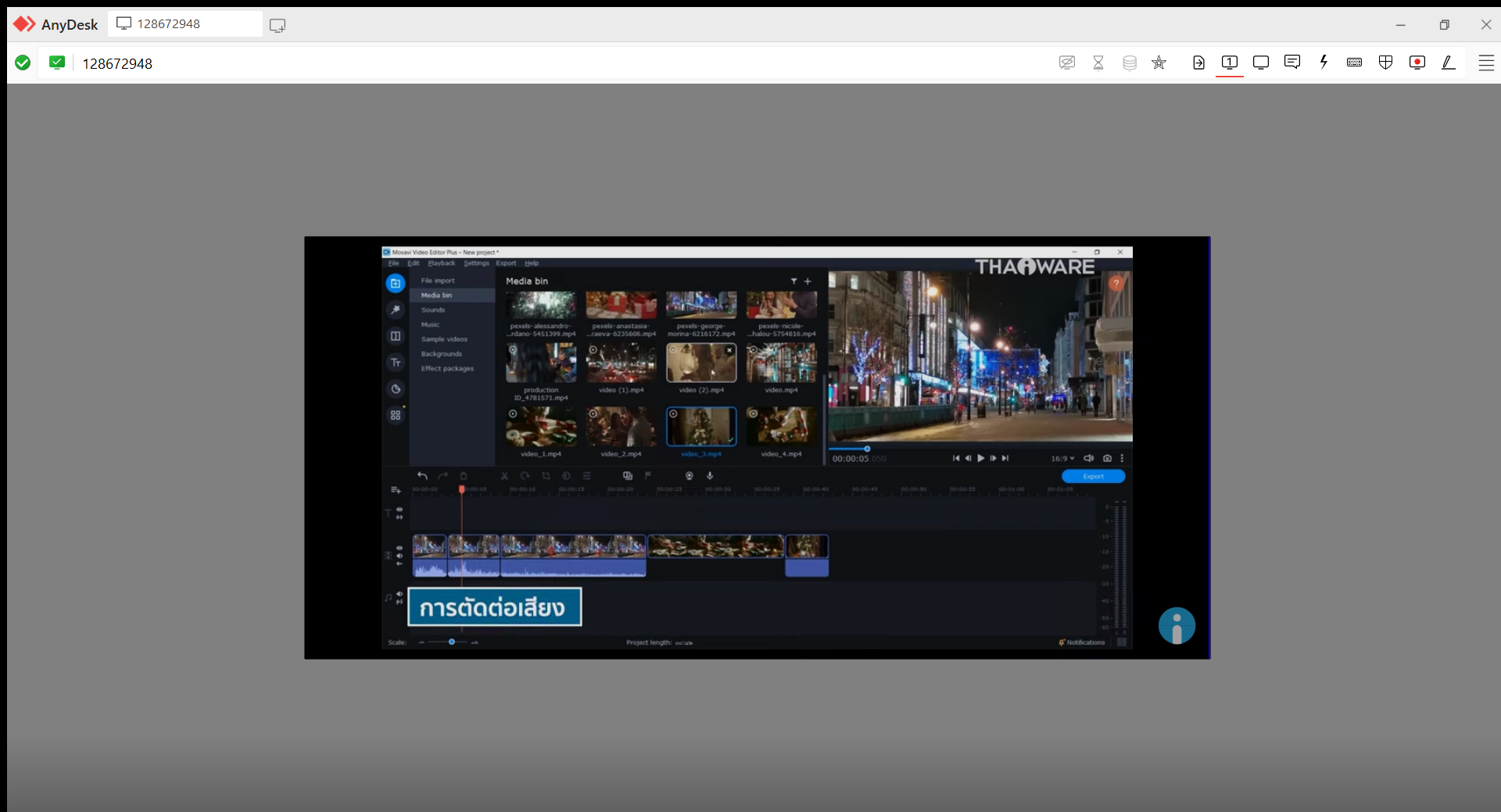The width and height of the screenshot is (1501, 812).
Task: Toggle visibility eye on the video track
Action: (399, 549)
